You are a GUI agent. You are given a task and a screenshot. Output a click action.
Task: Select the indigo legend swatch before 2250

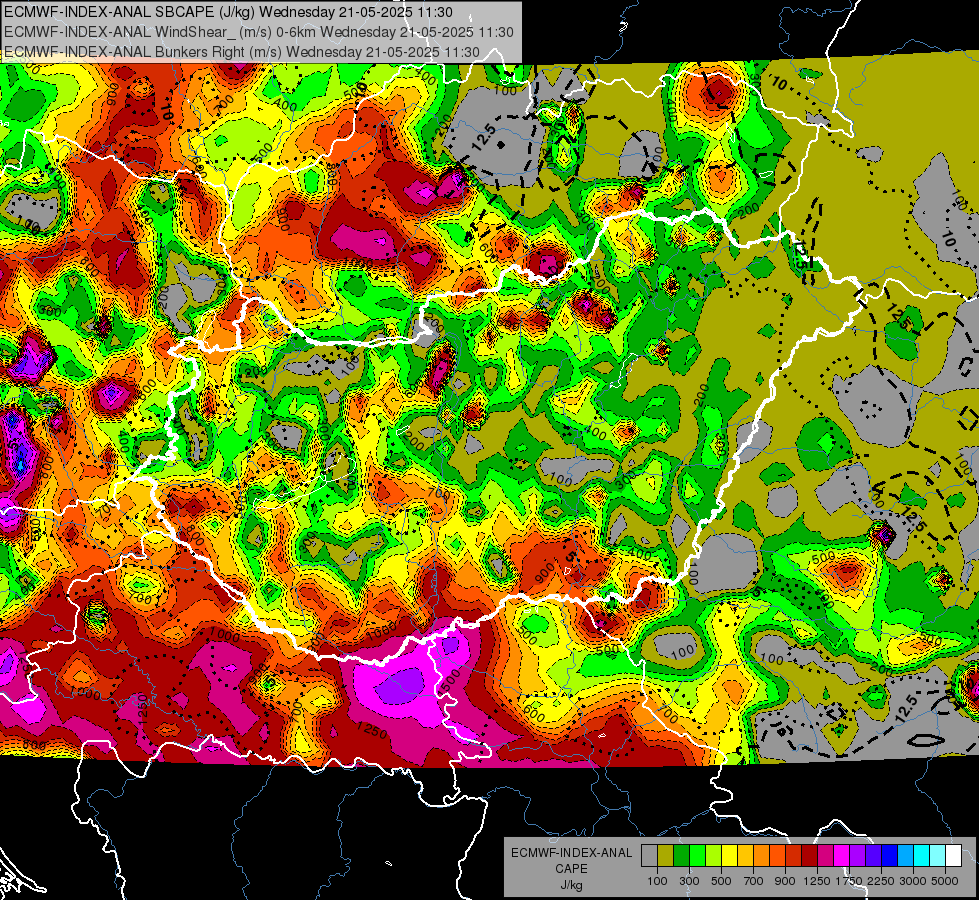click(873, 856)
